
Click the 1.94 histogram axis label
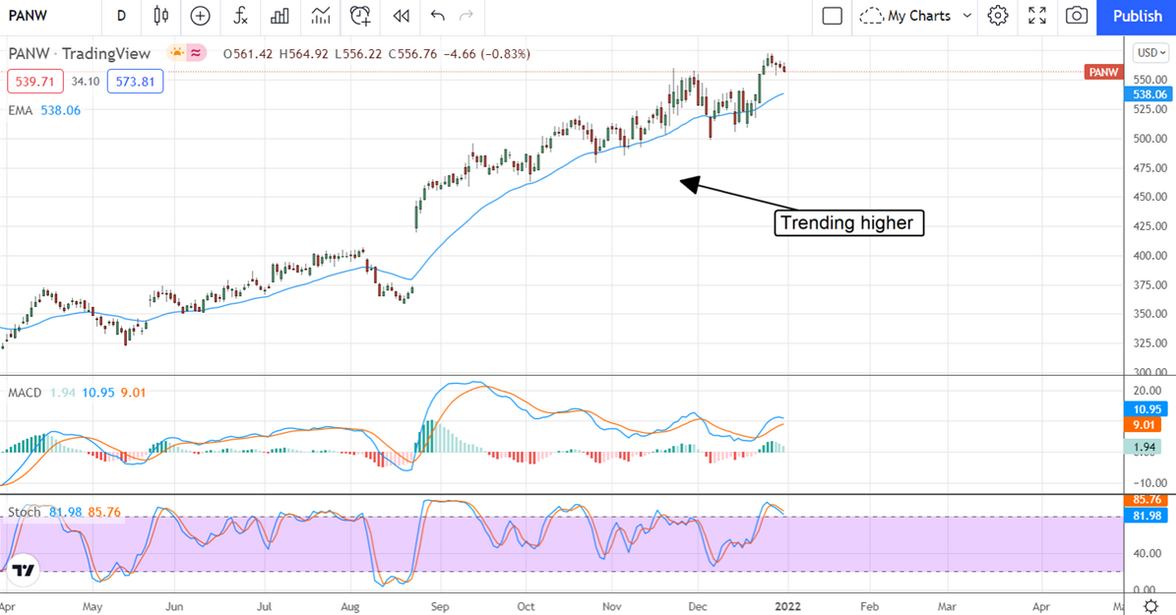coord(1143,447)
